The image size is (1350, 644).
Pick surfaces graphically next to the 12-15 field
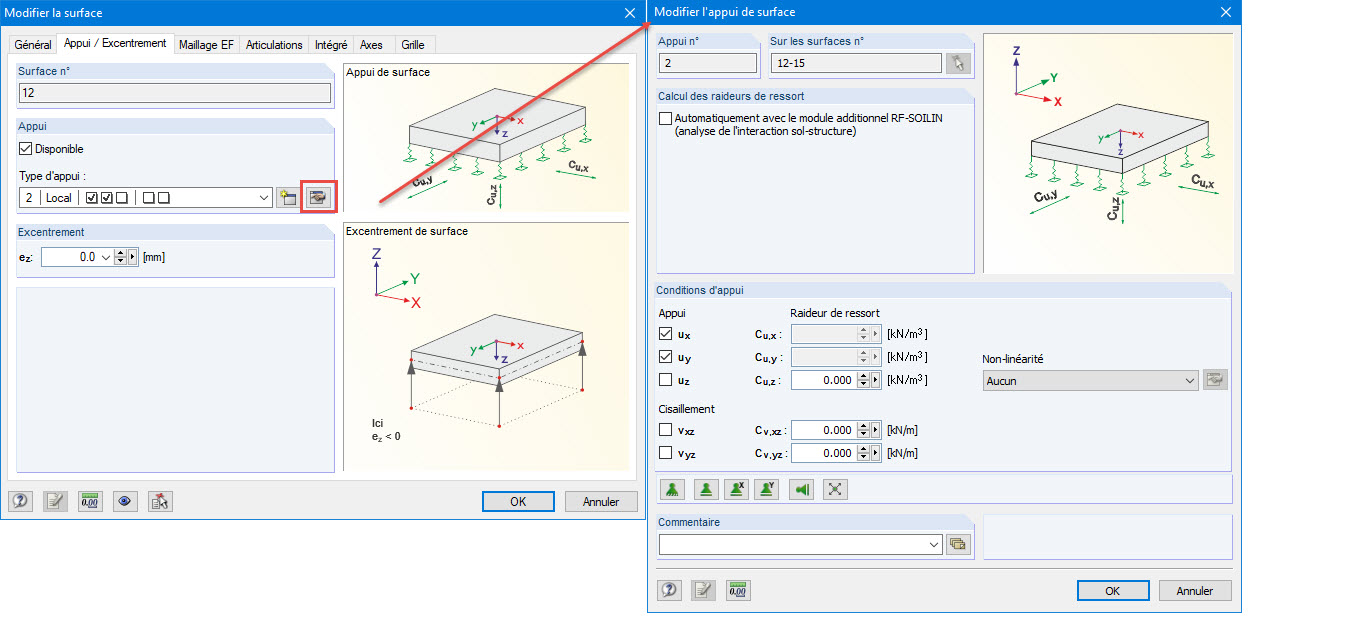pyautogui.click(x=958, y=64)
